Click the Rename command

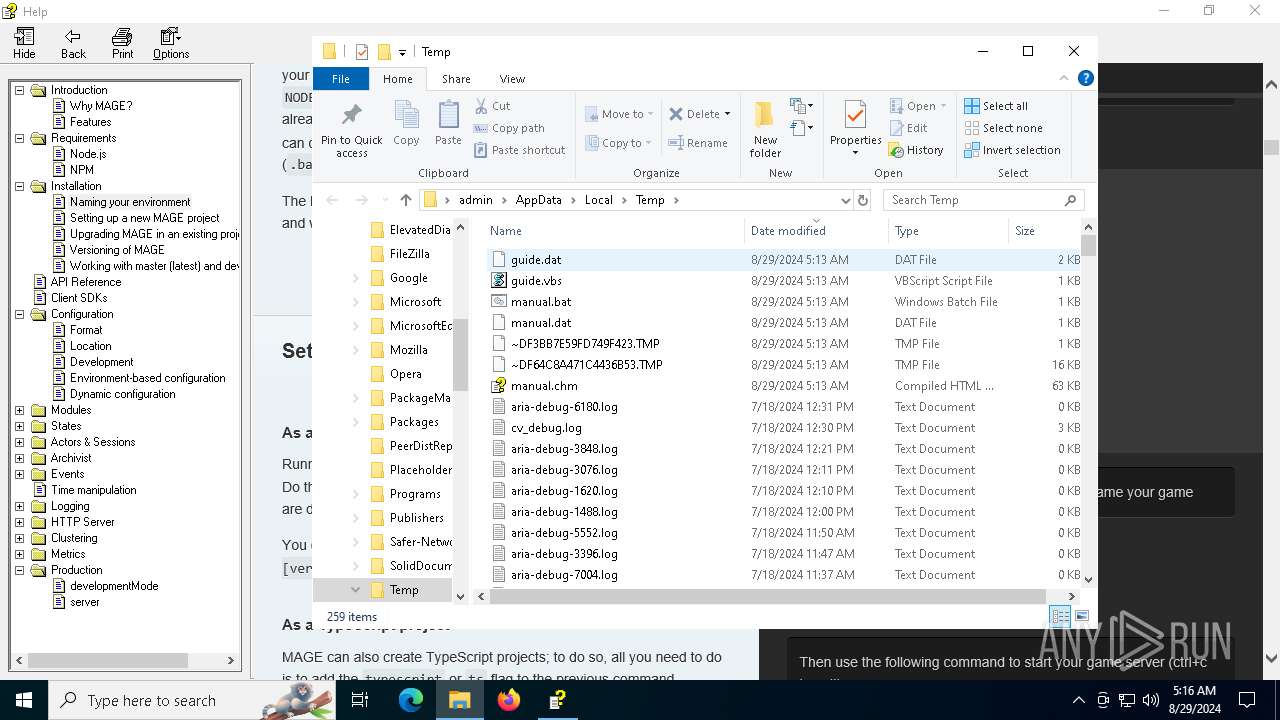[x=698, y=143]
